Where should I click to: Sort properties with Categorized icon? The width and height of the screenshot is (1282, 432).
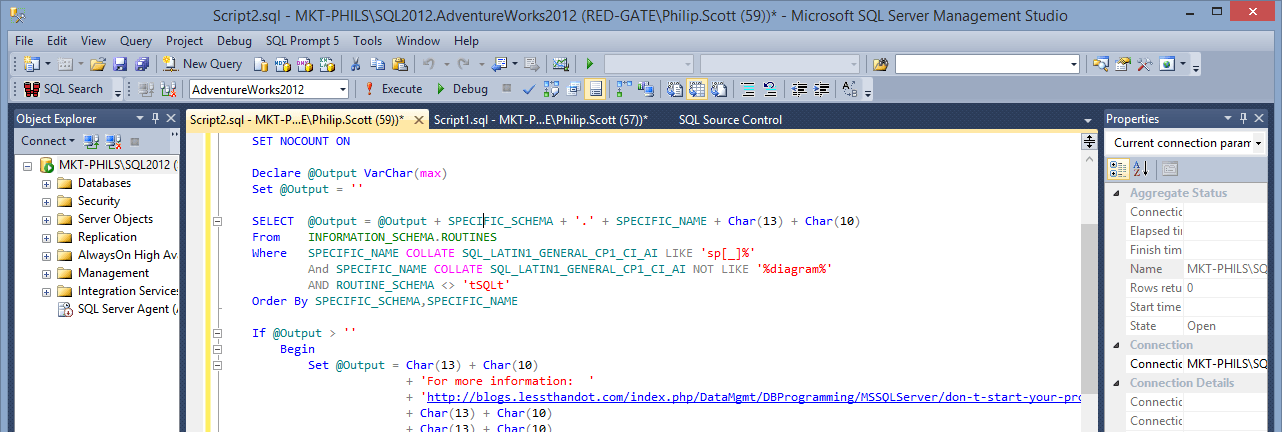click(x=1119, y=168)
